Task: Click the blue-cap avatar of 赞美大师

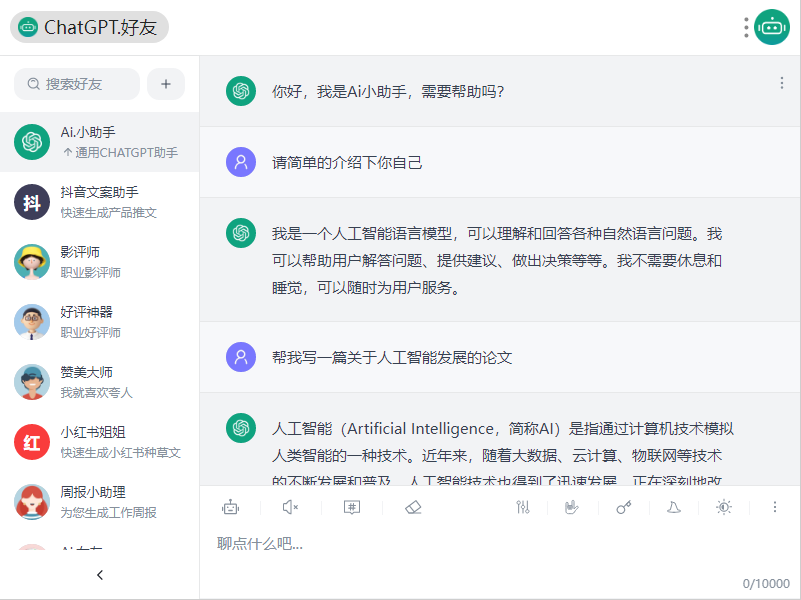Action: coord(32,382)
